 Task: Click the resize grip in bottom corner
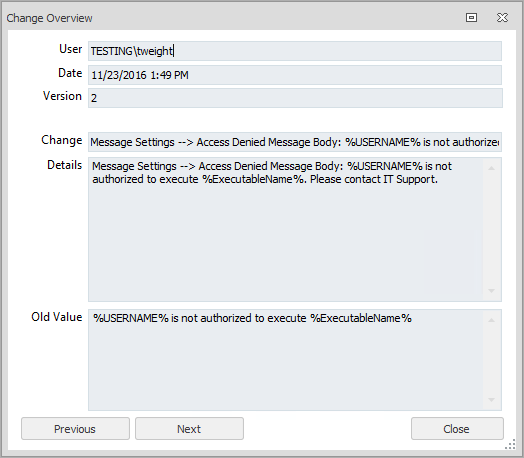510,444
